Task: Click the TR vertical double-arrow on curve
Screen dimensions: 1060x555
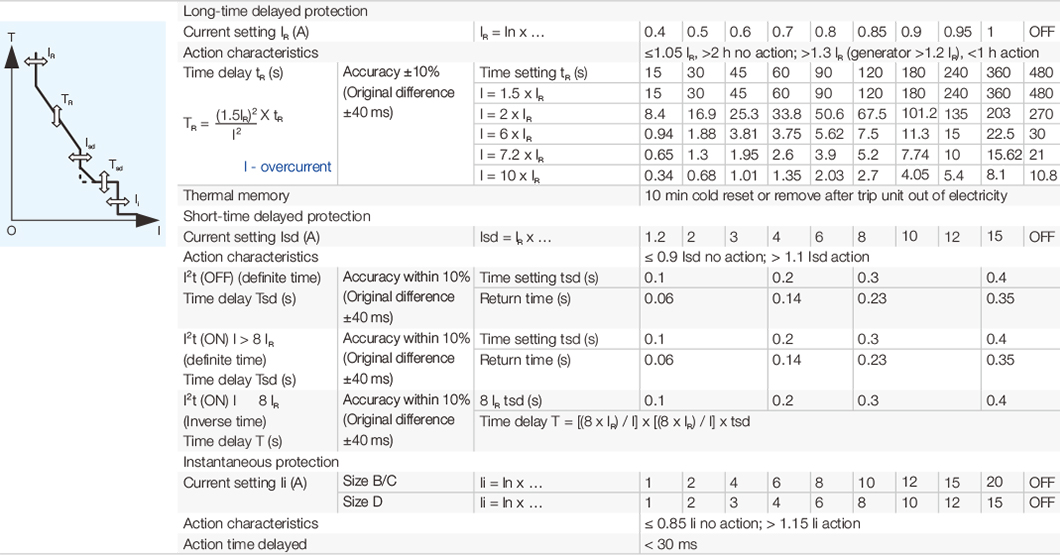Action: click(x=57, y=117)
